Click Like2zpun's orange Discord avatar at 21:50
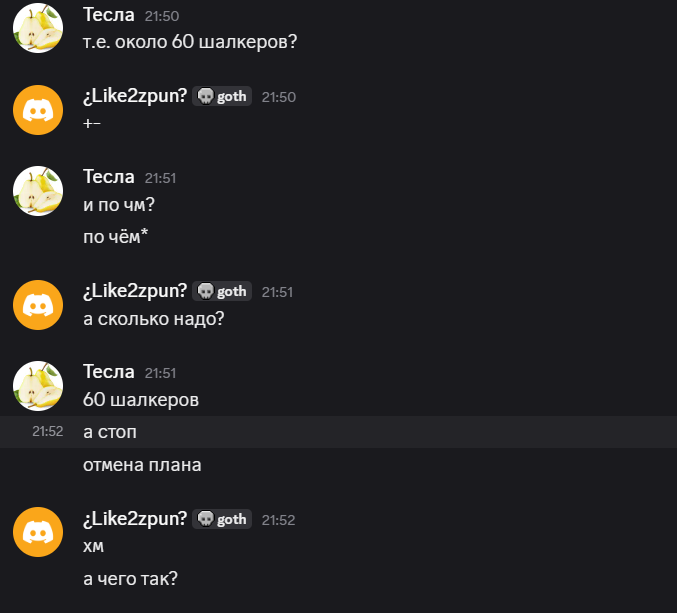 (x=38, y=110)
